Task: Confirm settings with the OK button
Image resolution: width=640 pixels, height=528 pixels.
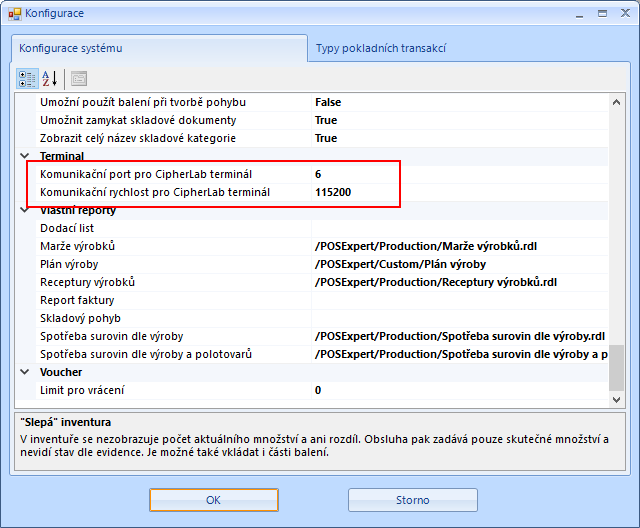Action: [x=213, y=500]
